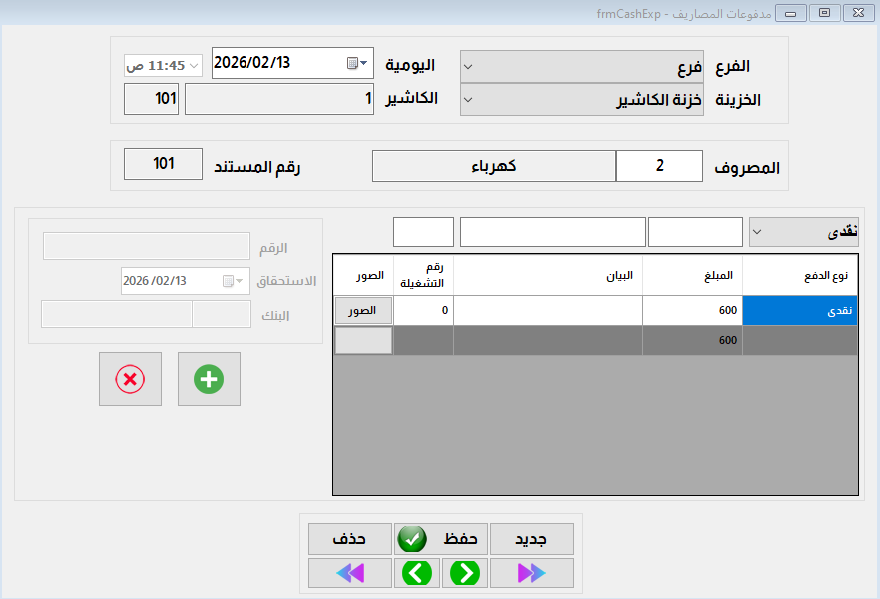880x599 pixels.
Task: Click the الصور button in grid row
Action: coord(362,310)
